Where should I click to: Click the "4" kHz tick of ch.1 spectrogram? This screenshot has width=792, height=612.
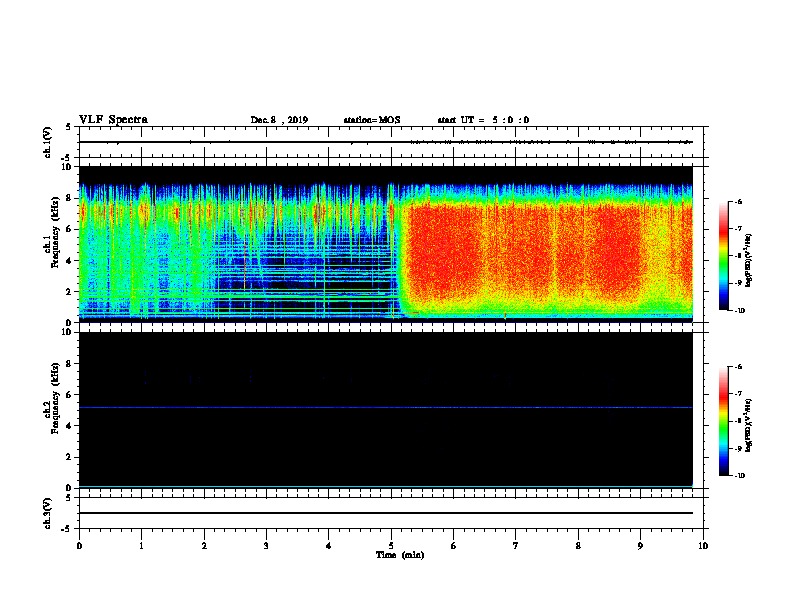[70, 261]
